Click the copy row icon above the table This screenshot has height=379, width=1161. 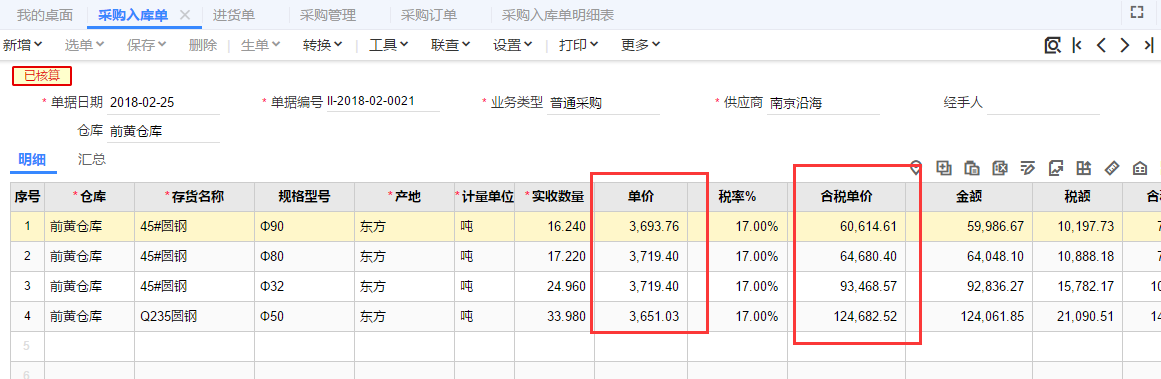[972, 167]
